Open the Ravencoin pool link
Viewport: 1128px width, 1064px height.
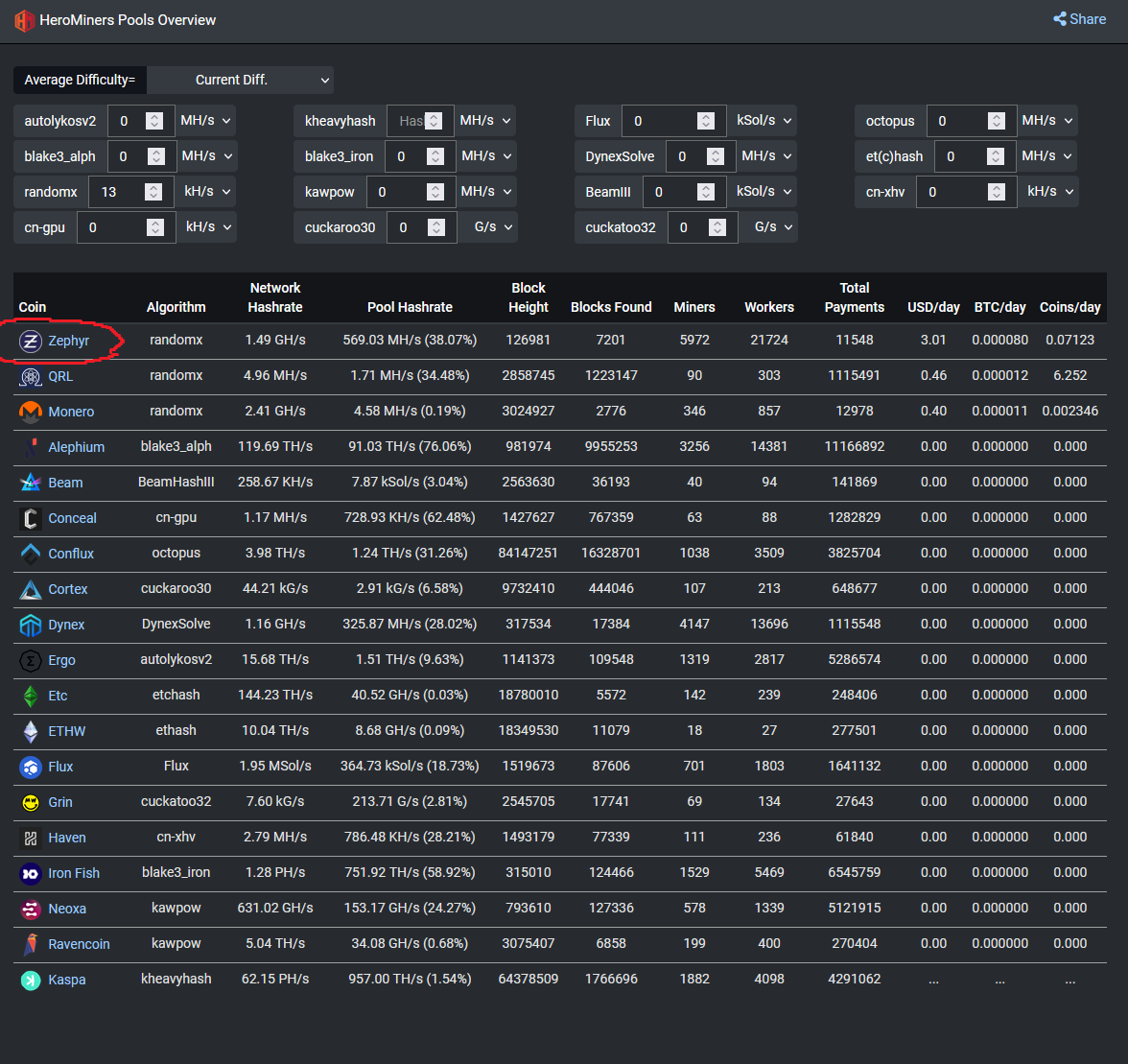pyautogui.click(x=79, y=945)
